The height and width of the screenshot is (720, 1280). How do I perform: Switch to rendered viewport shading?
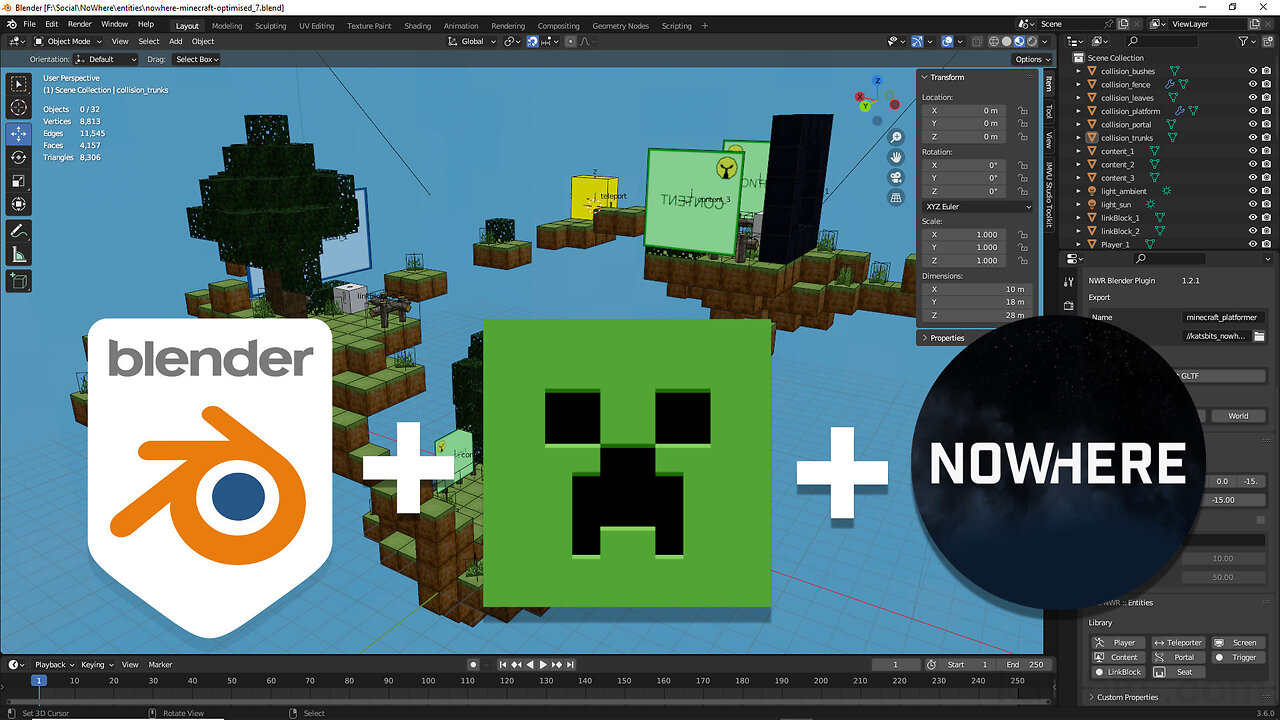pyautogui.click(x=1032, y=41)
